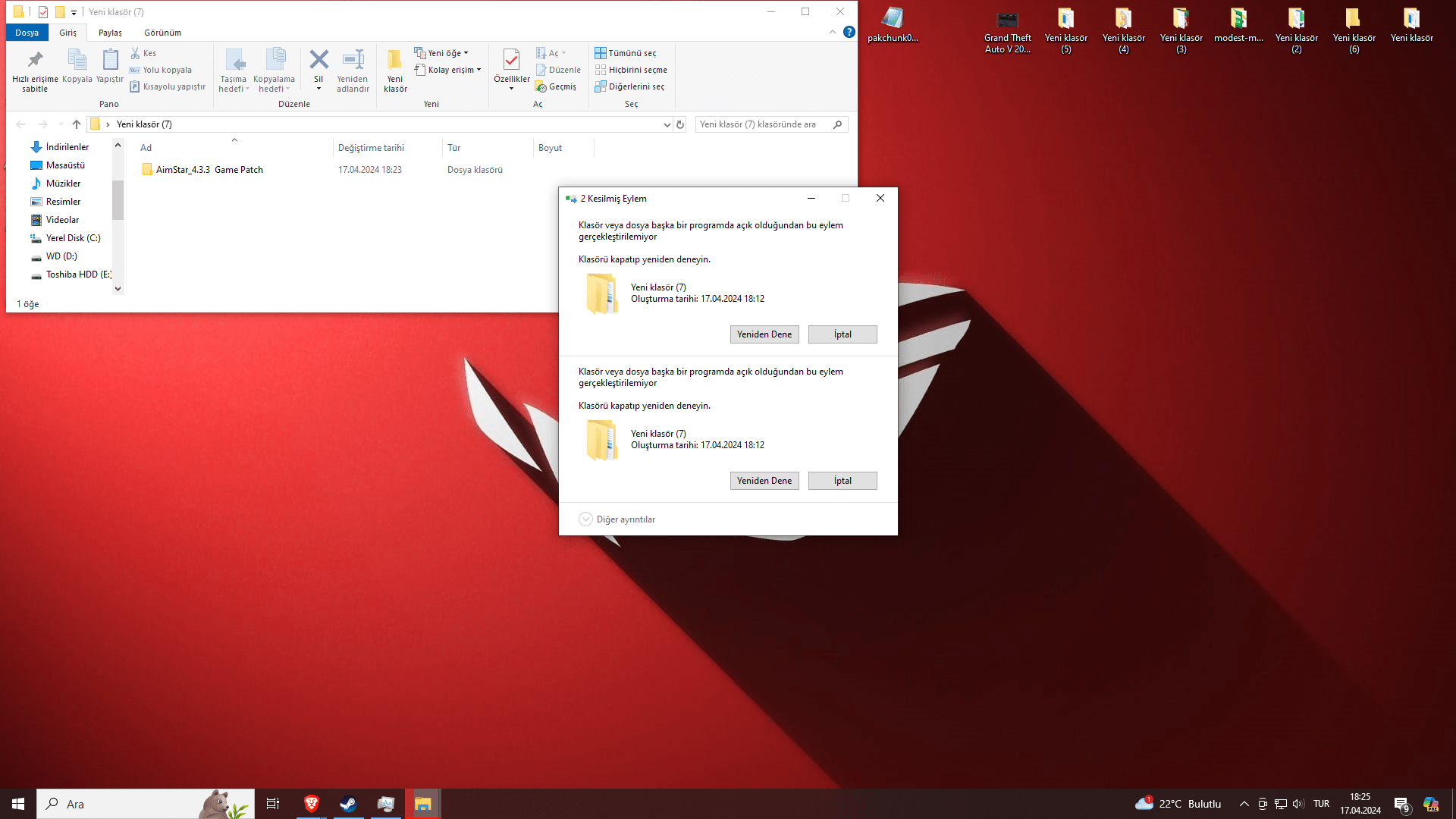Image resolution: width=1456 pixels, height=819 pixels.
Task: Click Yeniden Dene in second error
Action: [764, 481]
